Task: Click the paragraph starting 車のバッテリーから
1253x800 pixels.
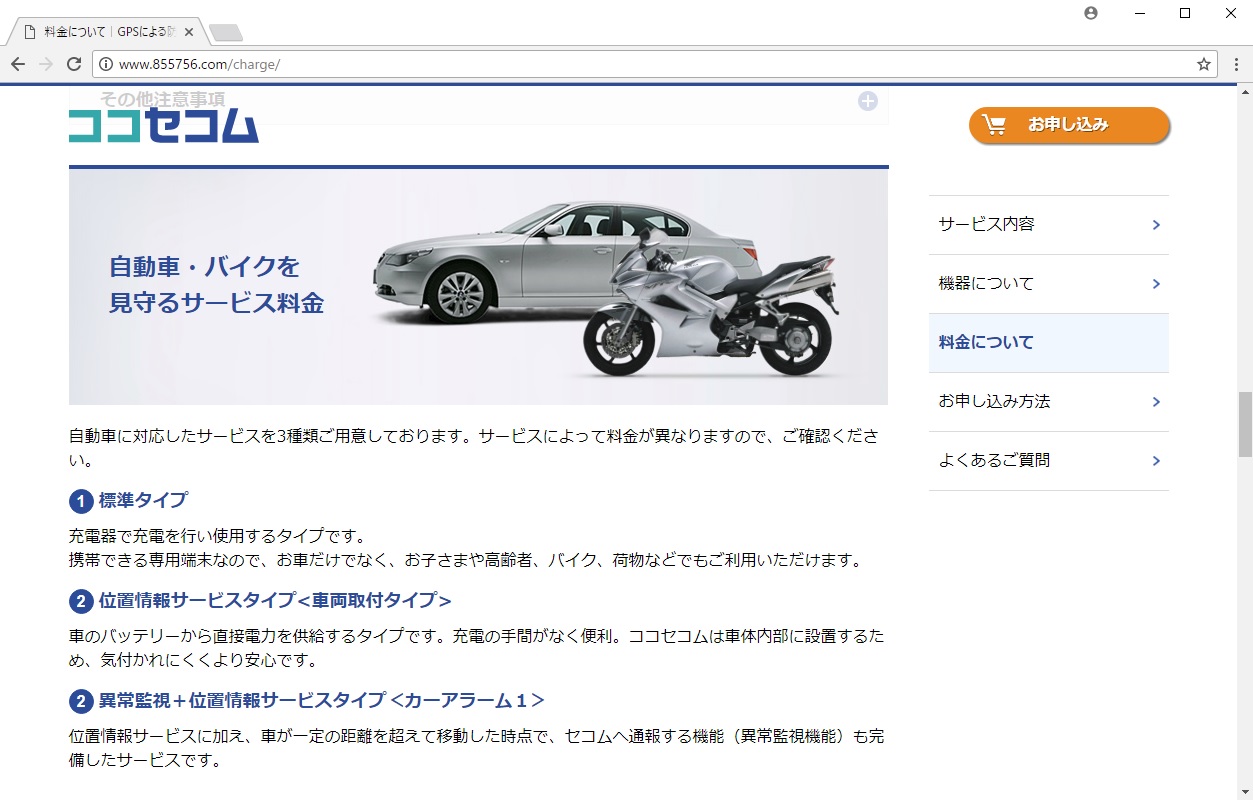Action: pyautogui.click(x=478, y=649)
